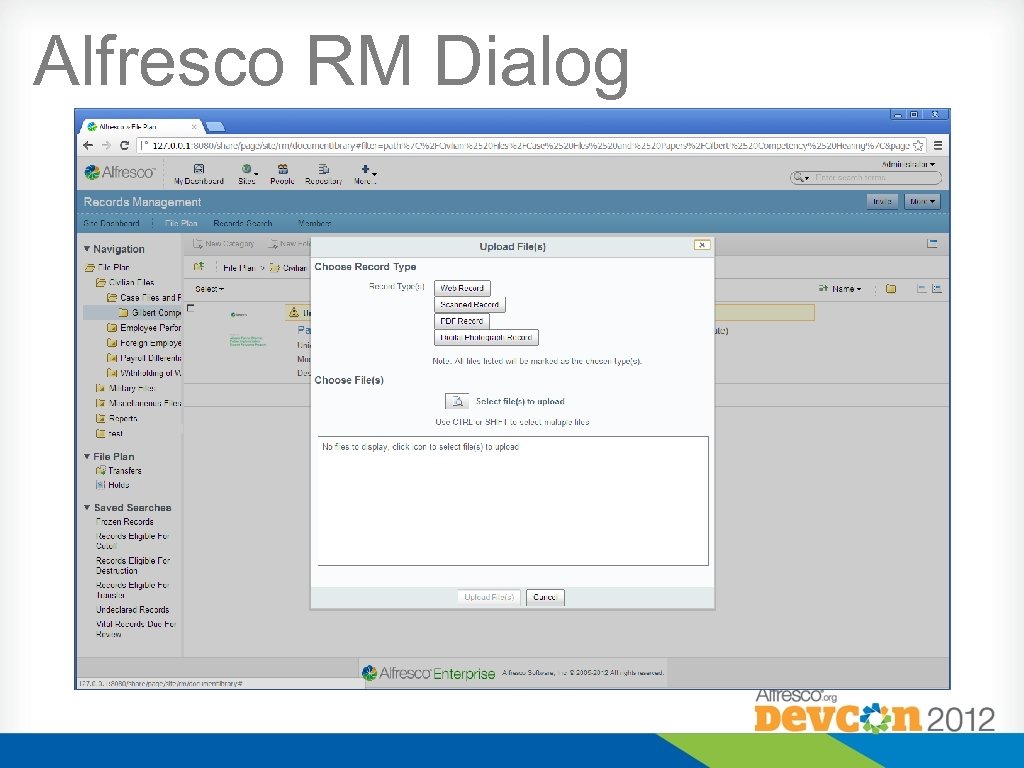
Task: Choose the Digital Photograph Record type
Action: 486,338
